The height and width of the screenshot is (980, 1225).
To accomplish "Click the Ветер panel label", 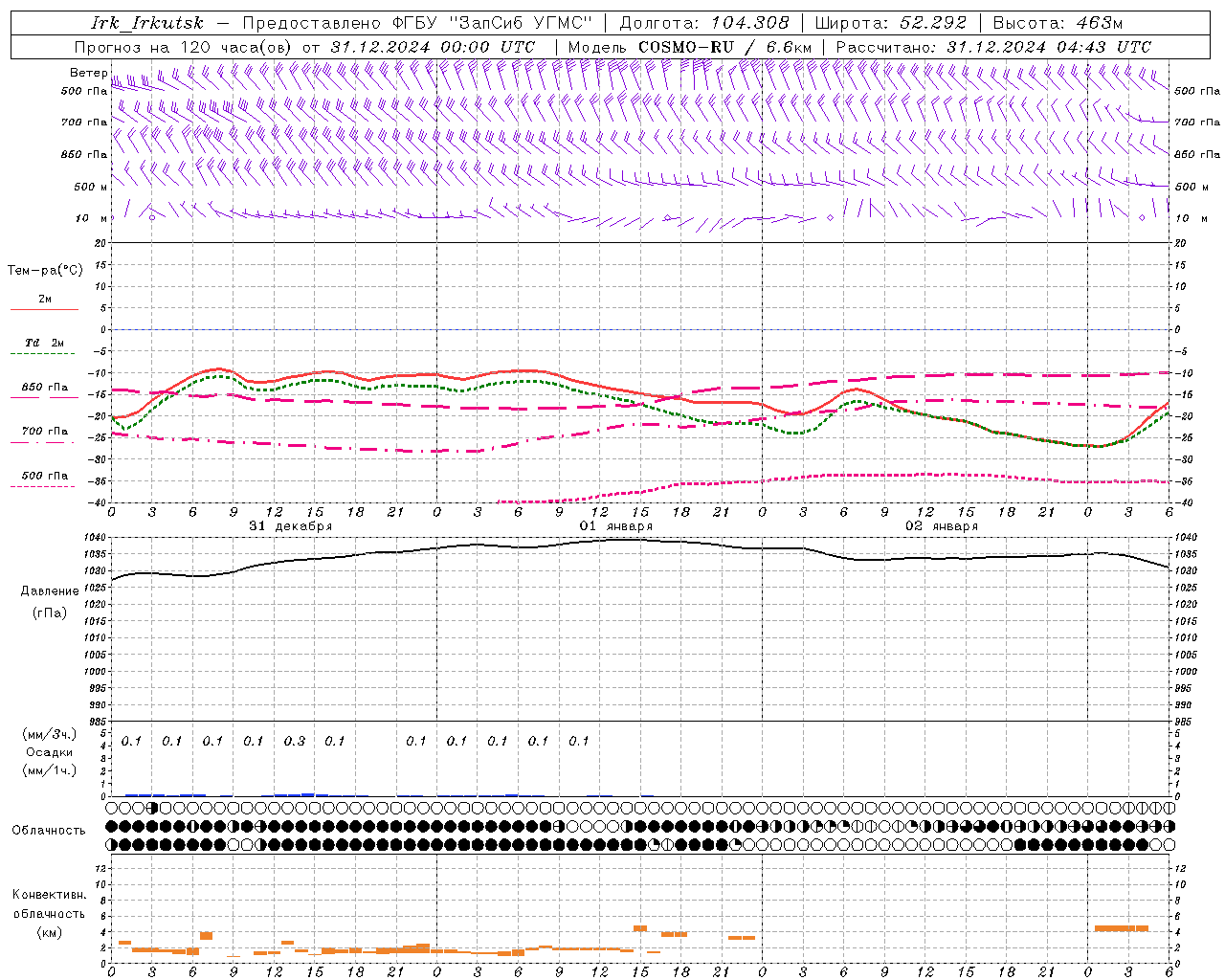I will point(89,73).
